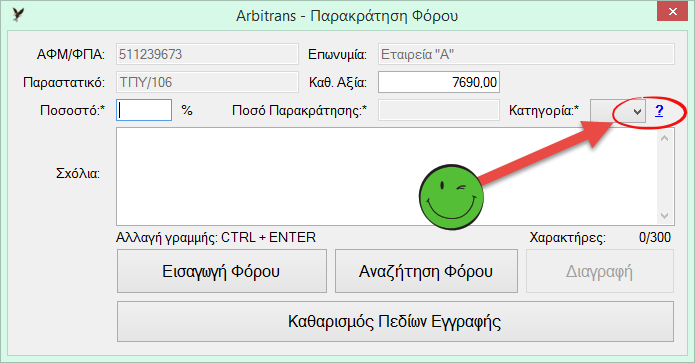Click the Παραστατικό field showing ΤΠΥ/106
This screenshot has height=363, width=695.
207,82
